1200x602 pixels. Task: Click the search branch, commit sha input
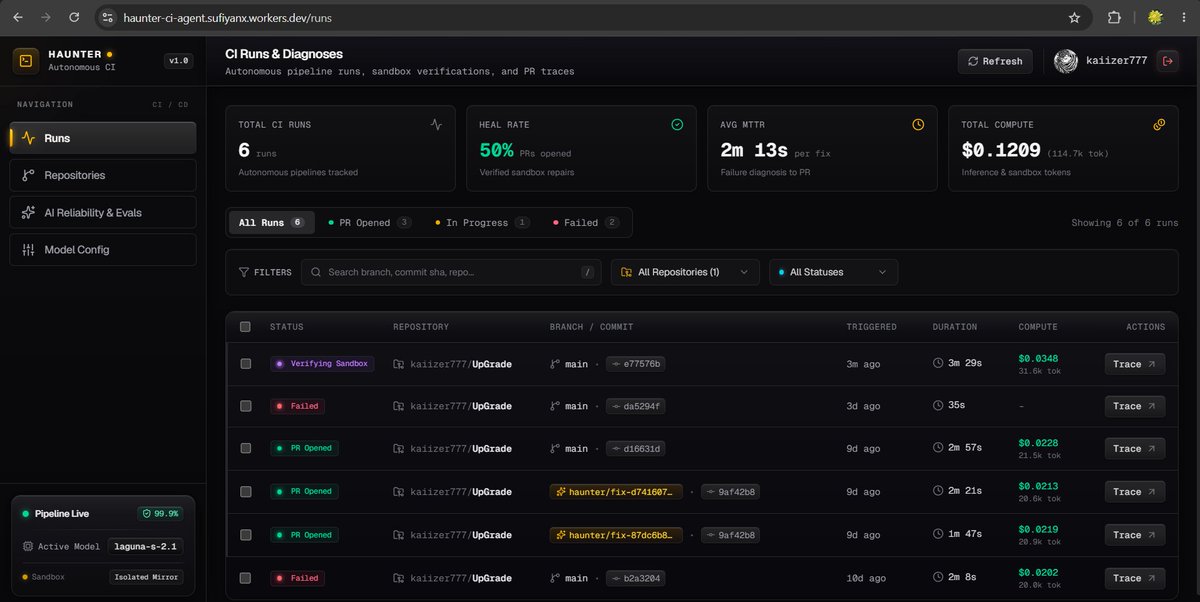pos(451,272)
